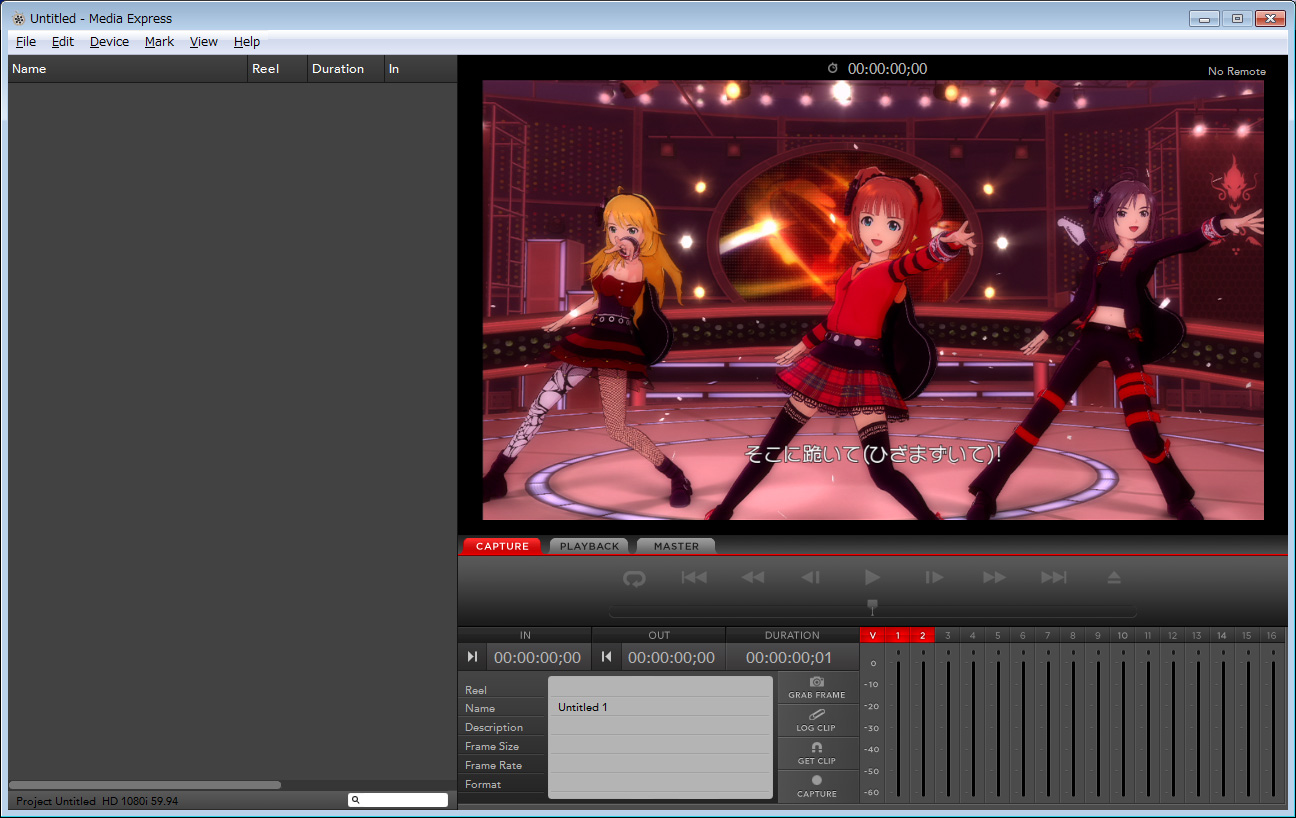The image size is (1296, 818).
Task: Click the Eject tape icon
Action: [x=1114, y=578]
